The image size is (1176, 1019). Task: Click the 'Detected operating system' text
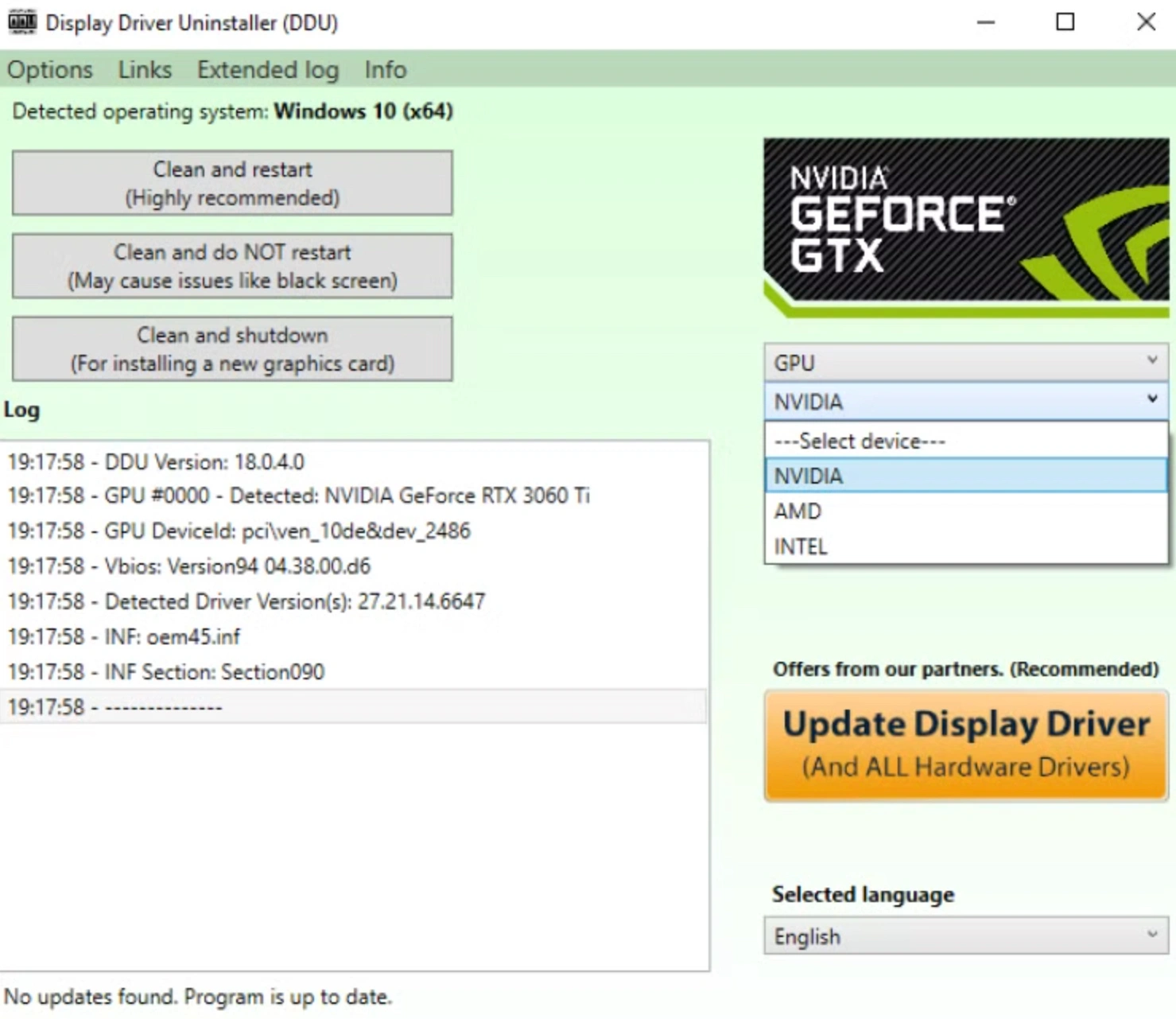232,111
